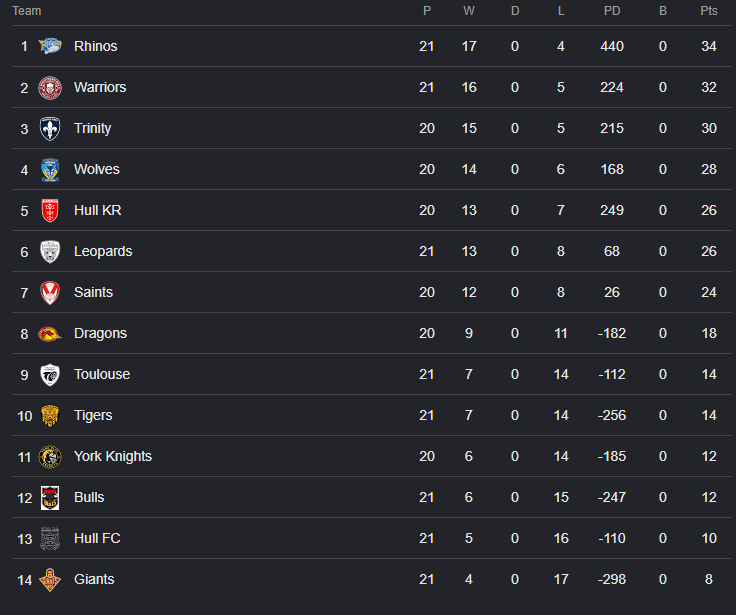Select the Trinity fleur-de-lis badge
The width and height of the screenshot is (736, 615).
(50, 128)
